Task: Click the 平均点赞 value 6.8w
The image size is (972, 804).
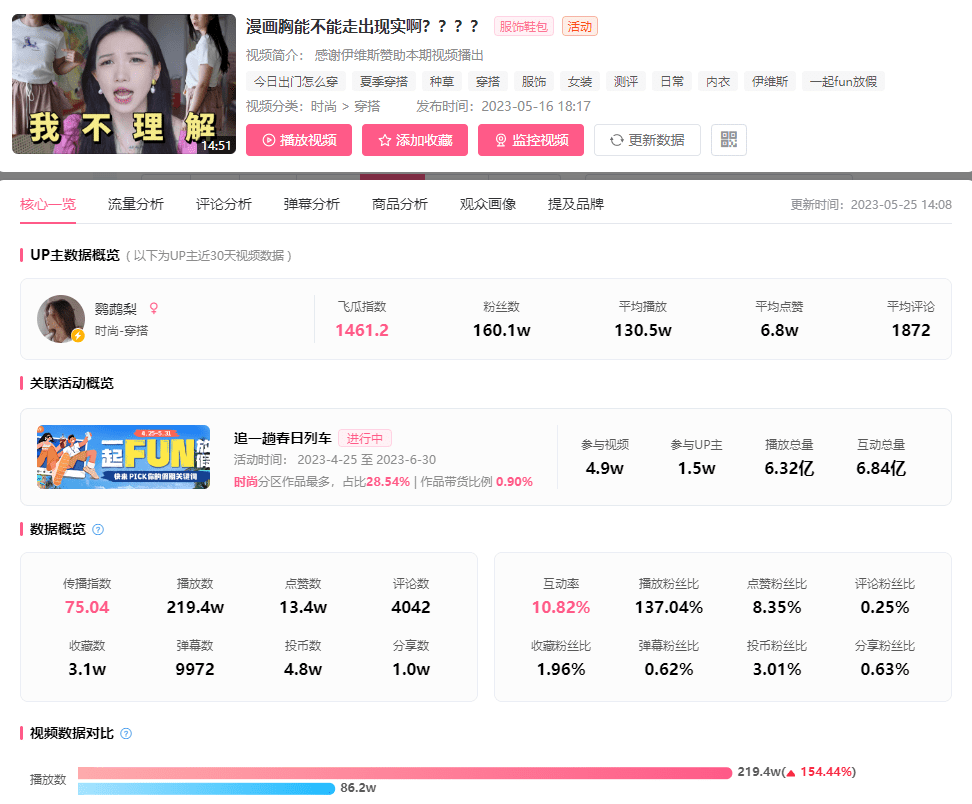Action: click(x=779, y=330)
